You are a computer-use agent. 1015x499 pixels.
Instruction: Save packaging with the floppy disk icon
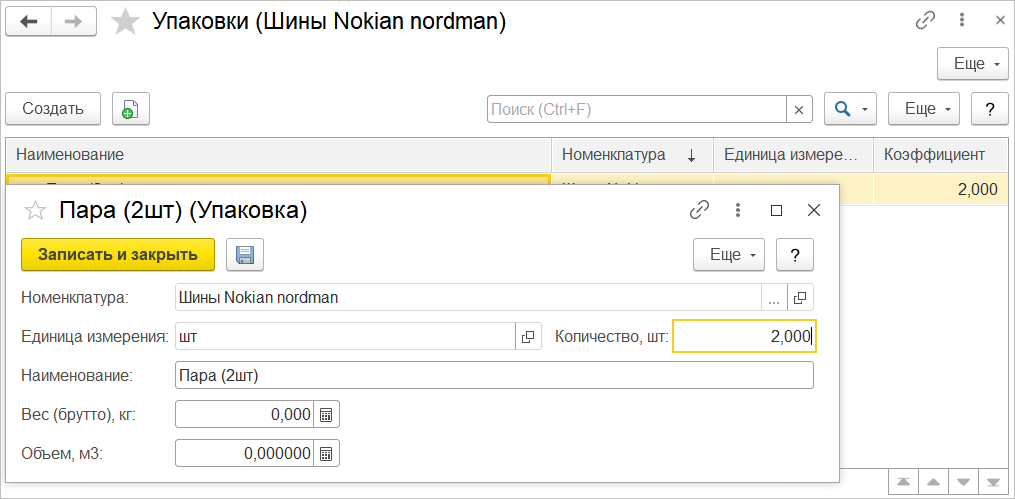(x=245, y=255)
